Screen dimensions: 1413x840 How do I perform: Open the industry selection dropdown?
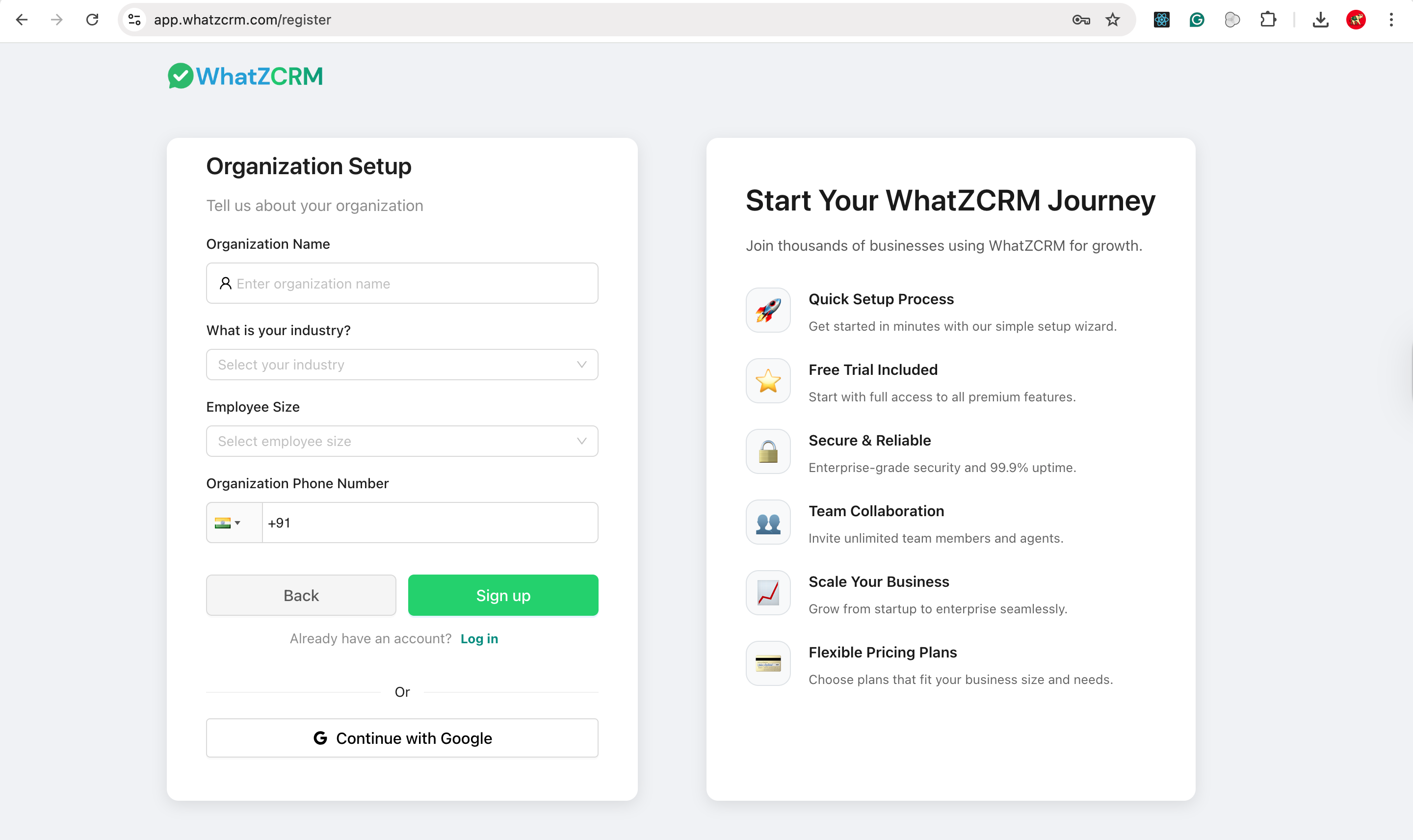[402, 365]
